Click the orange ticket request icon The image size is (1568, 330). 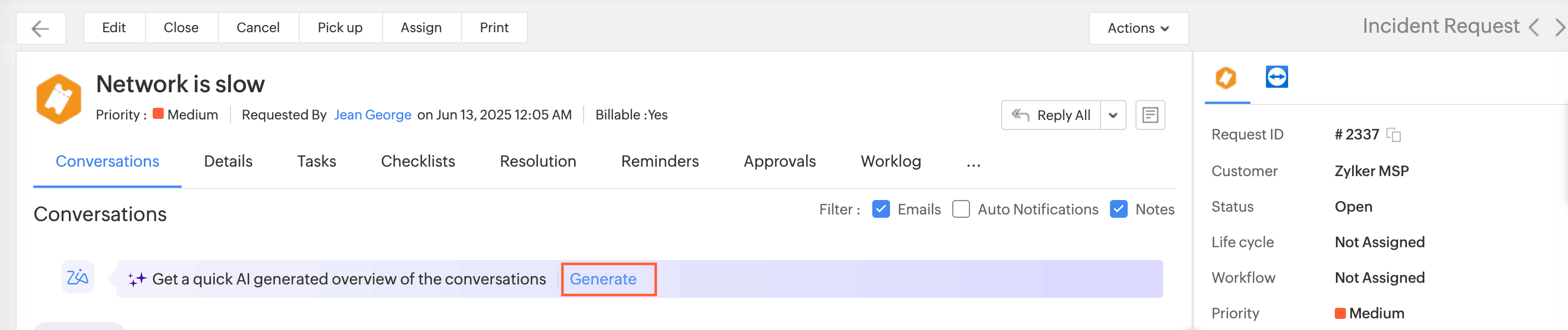click(58, 99)
